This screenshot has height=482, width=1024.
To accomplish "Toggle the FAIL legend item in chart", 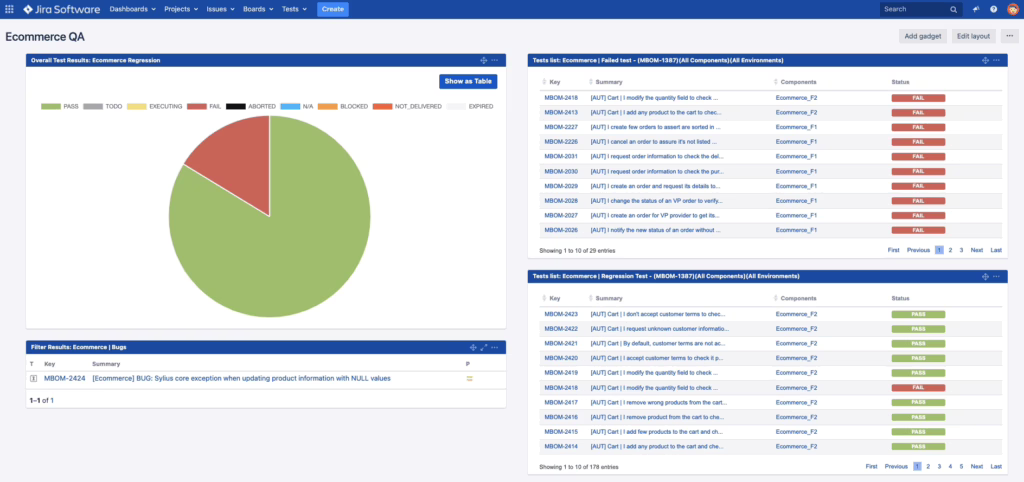I will (204, 106).
